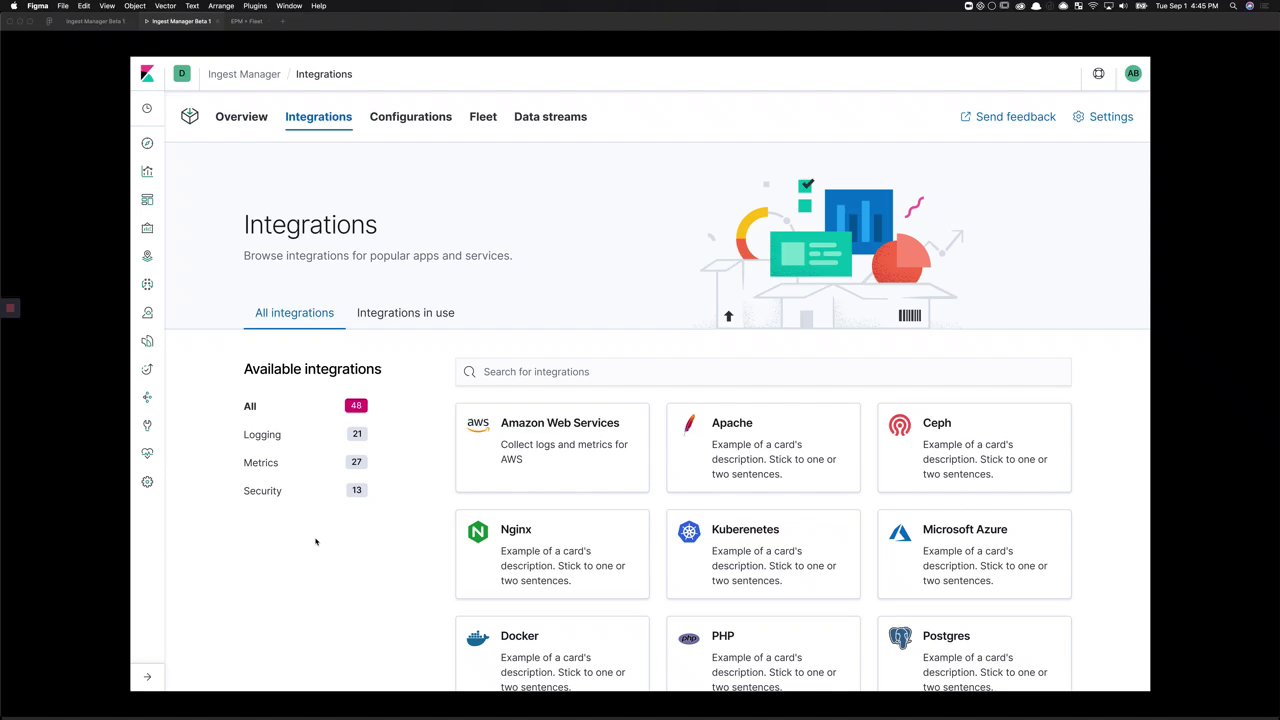Click the Amazon Web Services logo
This screenshot has height=720, width=1280.
tap(478, 424)
